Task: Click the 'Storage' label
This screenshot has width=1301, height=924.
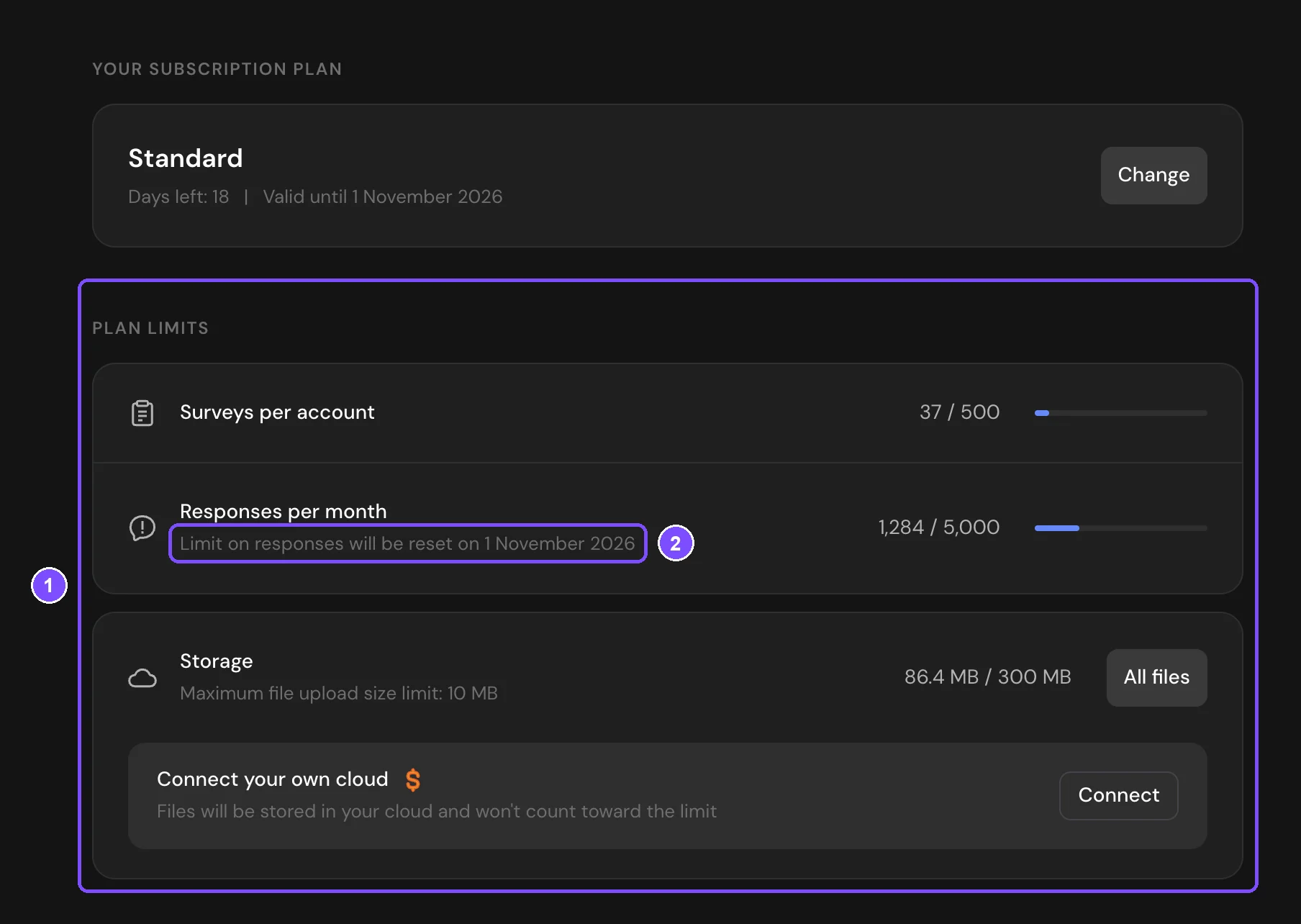Action: [217, 661]
